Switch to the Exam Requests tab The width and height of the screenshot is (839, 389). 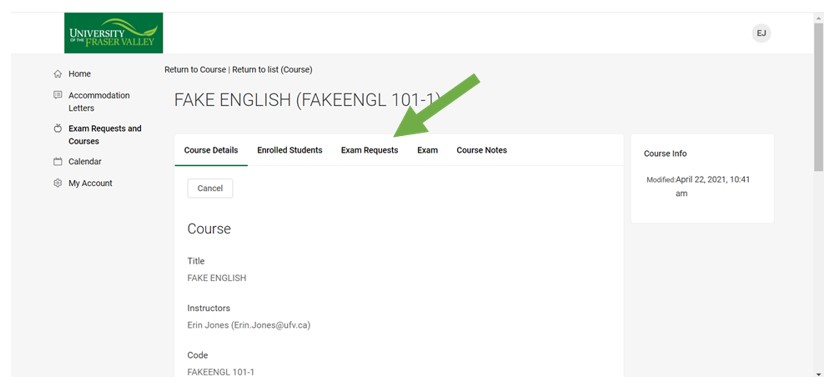(370, 150)
